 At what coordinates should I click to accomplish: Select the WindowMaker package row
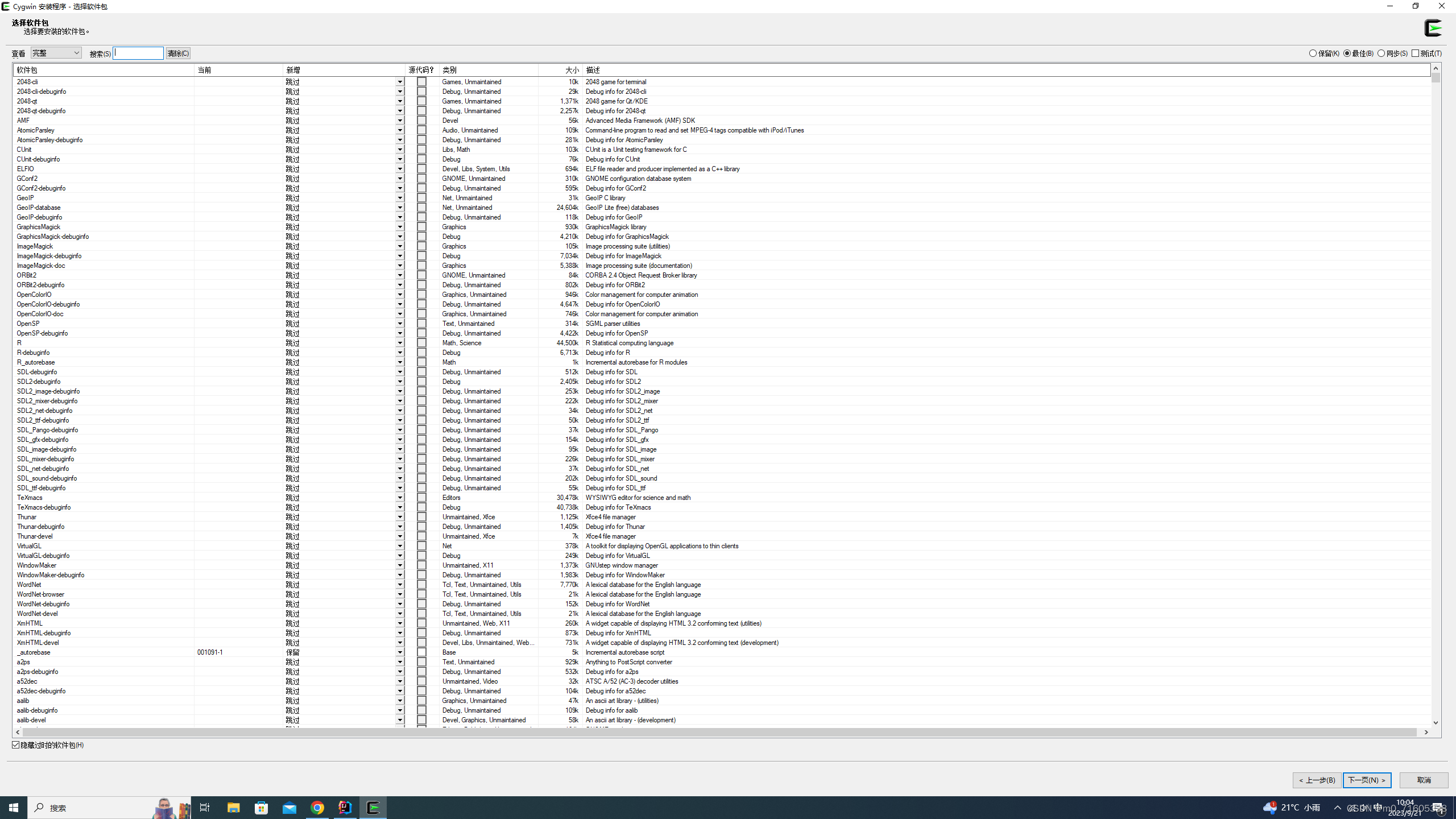point(722,565)
